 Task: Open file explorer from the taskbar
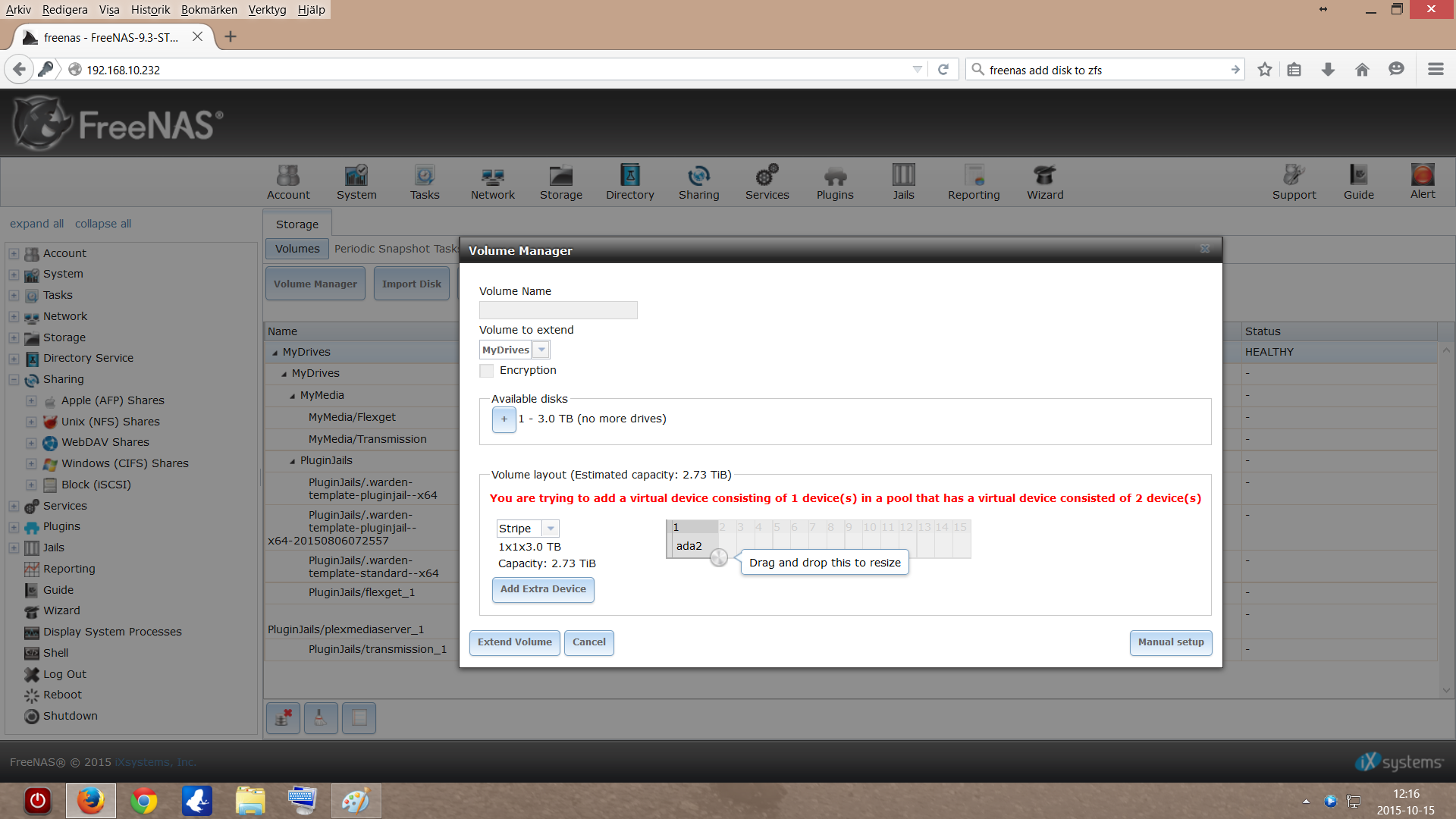250,801
